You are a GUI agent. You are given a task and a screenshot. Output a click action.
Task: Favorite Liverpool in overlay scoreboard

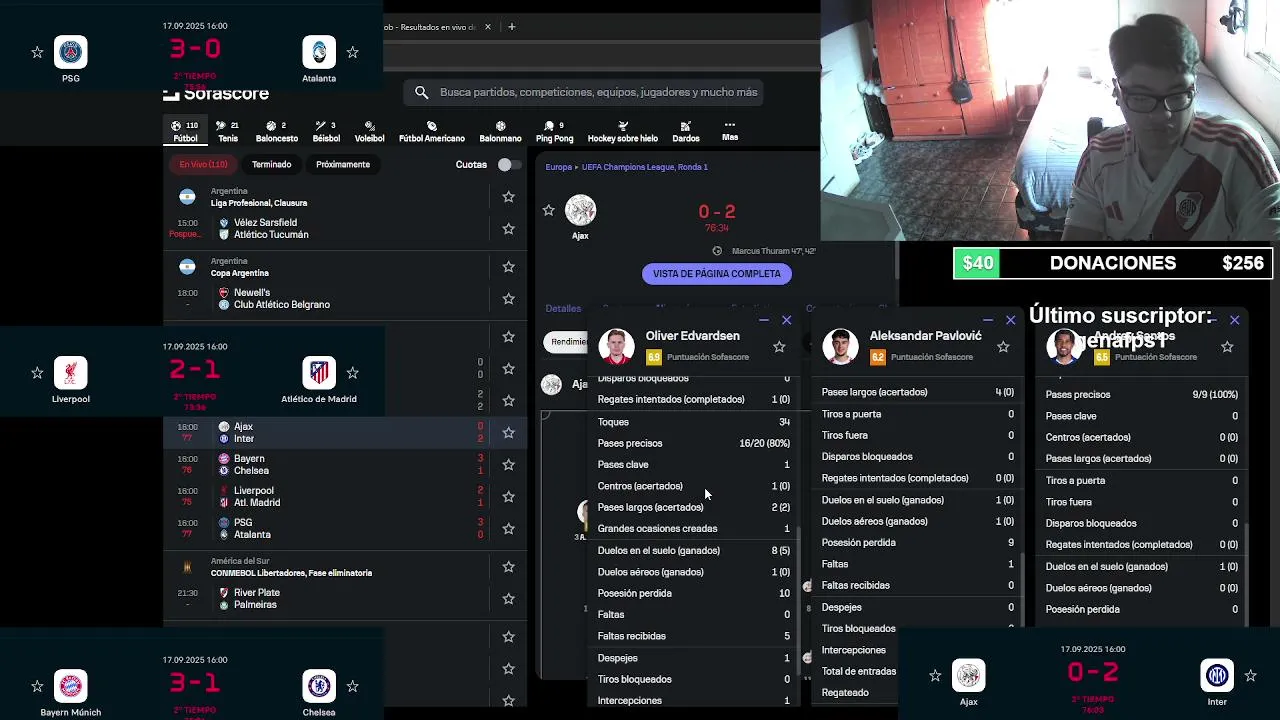(37, 373)
